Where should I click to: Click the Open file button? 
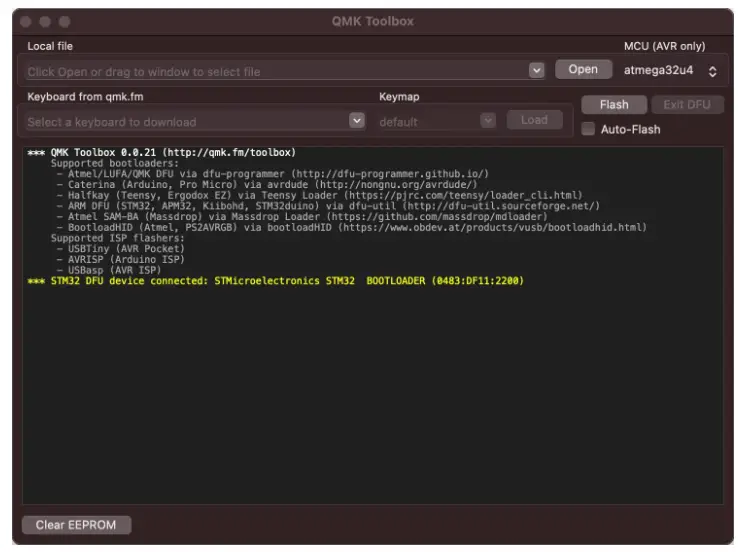pyautogui.click(x=583, y=70)
